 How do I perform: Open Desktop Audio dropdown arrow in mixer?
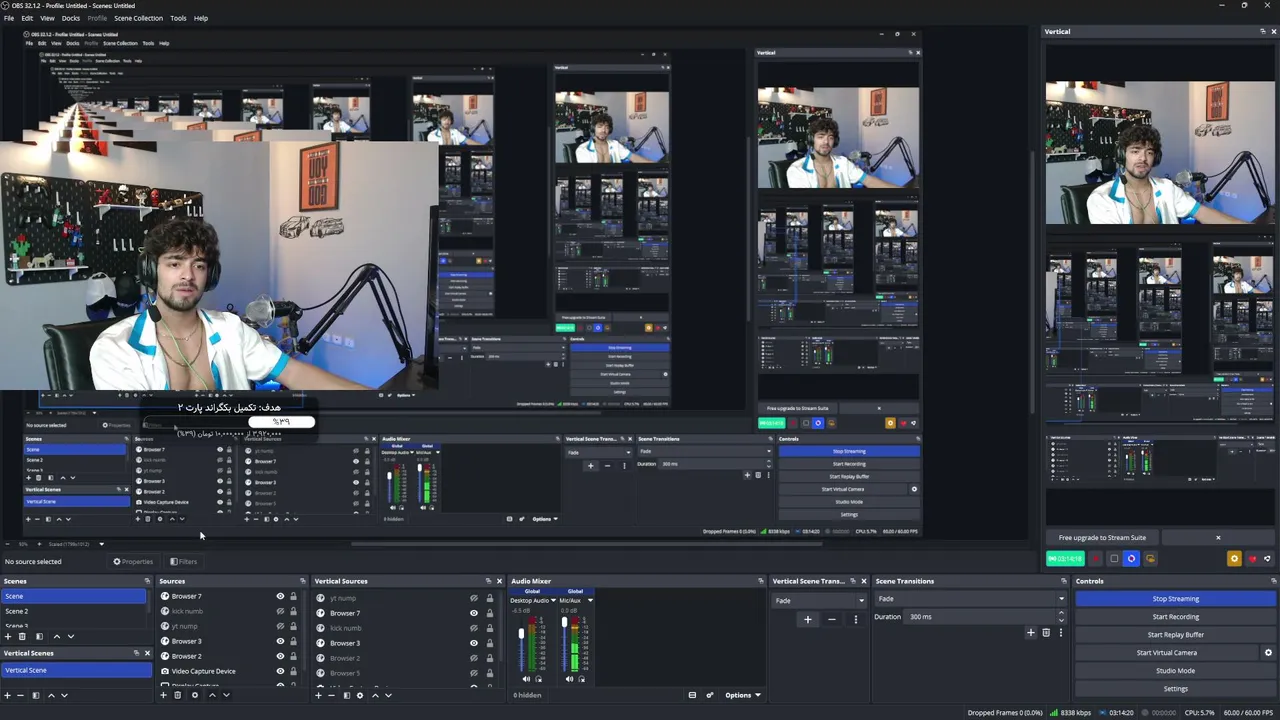pos(554,600)
